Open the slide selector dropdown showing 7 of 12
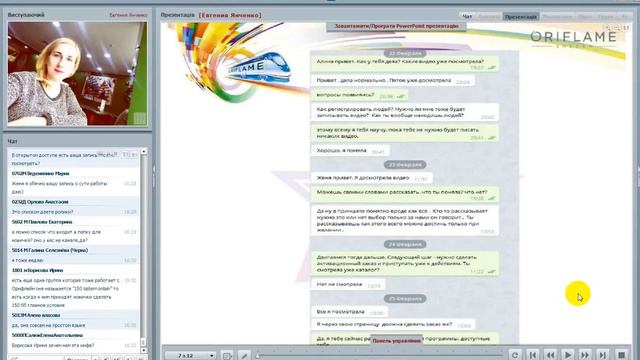Viewport: 640px width, 360px height. pyautogui.click(x=191, y=356)
